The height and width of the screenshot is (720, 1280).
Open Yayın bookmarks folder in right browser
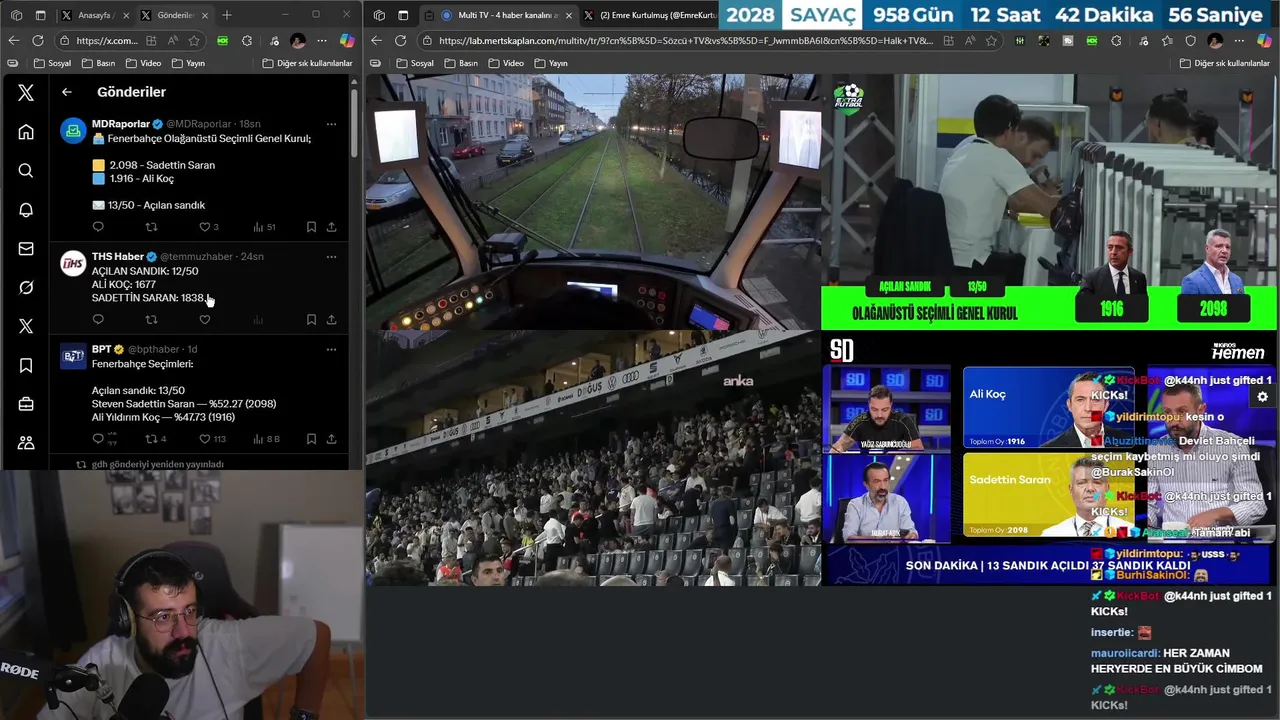551,63
